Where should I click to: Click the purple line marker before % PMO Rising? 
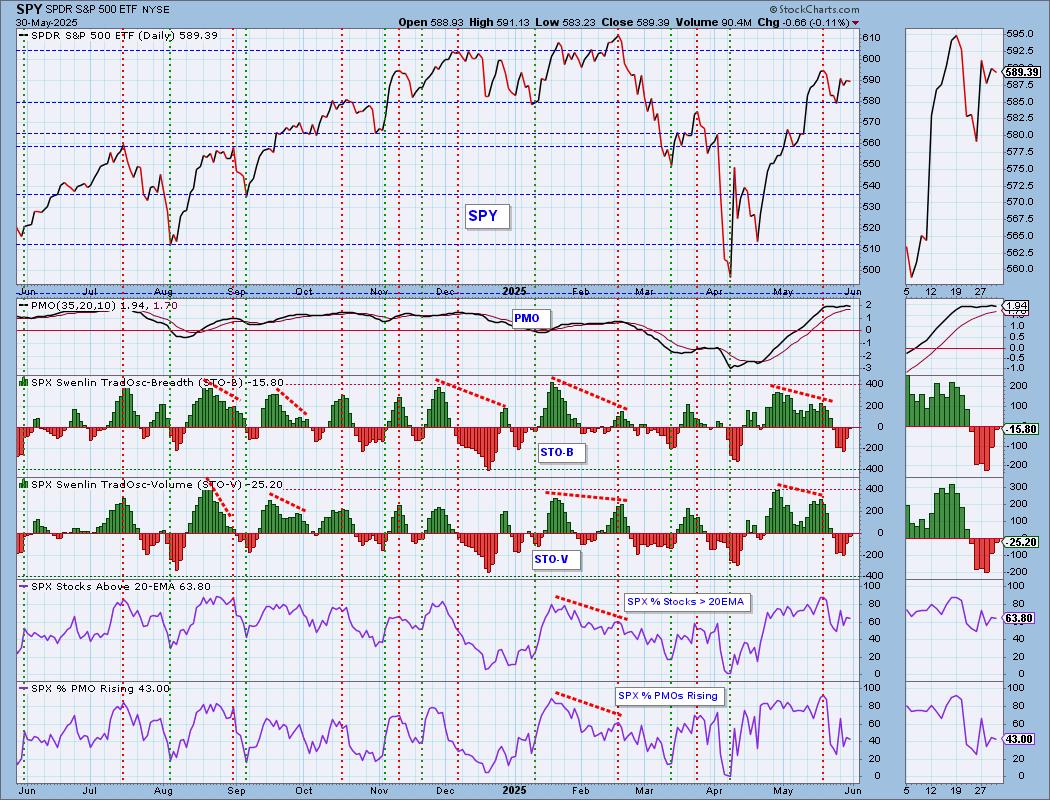coord(23,689)
